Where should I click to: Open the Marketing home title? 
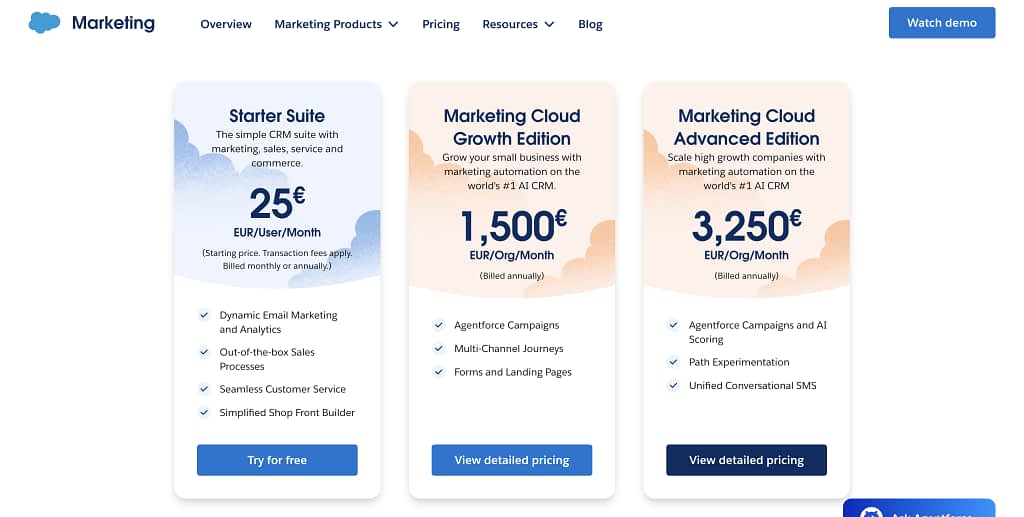[x=113, y=23]
